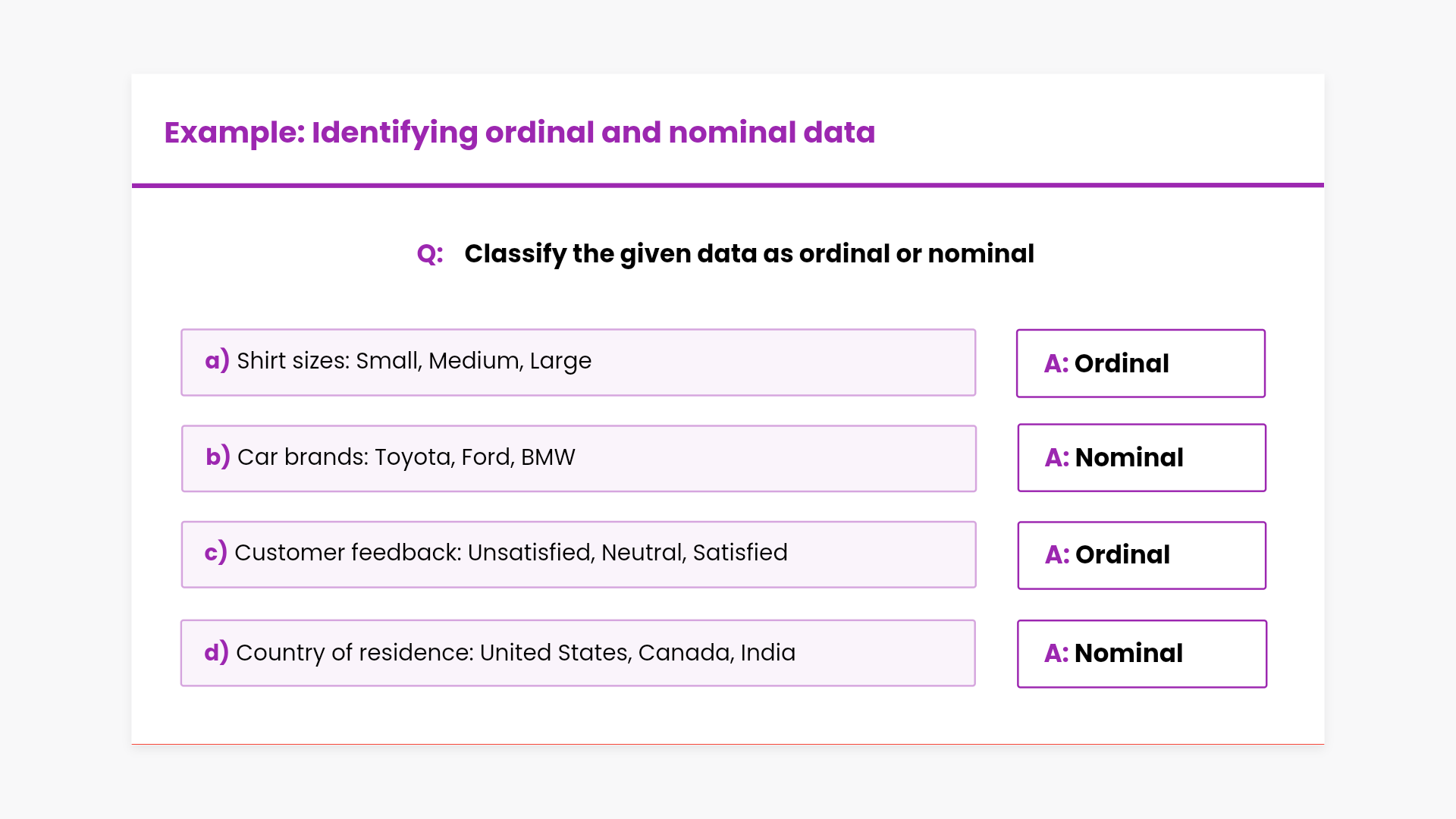Click the "A:" label in the Car brands answer box
Screen dimensions: 1456x819
(x=1057, y=458)
